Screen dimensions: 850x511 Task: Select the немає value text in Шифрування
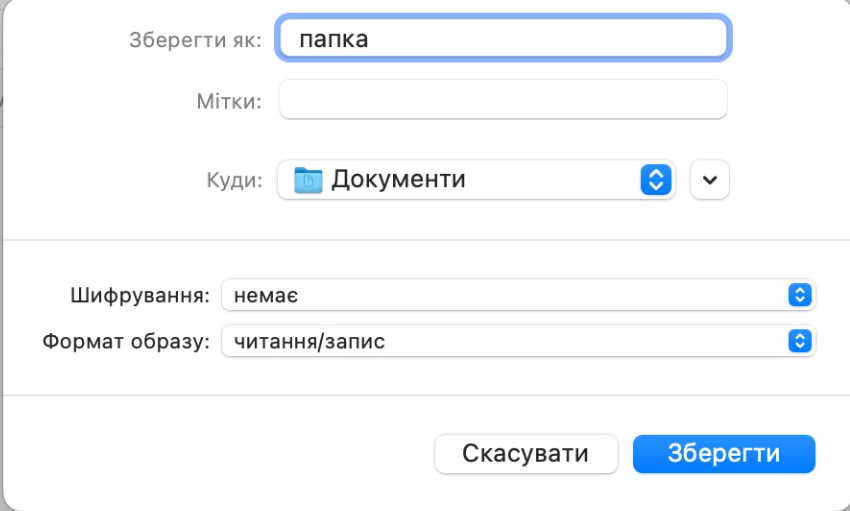pyautogui.click(x=266, y=296)
